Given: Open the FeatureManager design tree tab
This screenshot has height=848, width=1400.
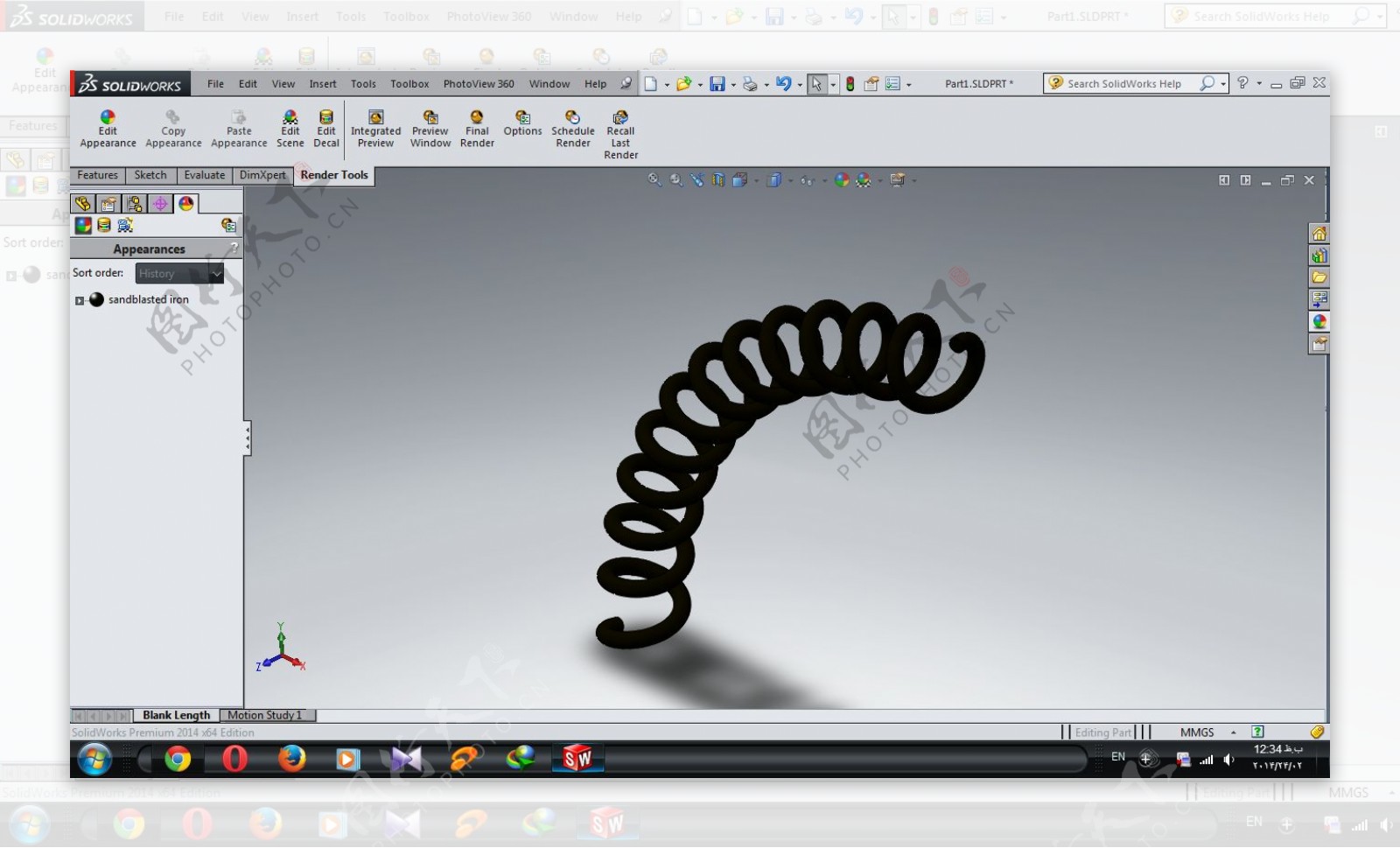Looking at the screenshot, I should pos(83,204).
